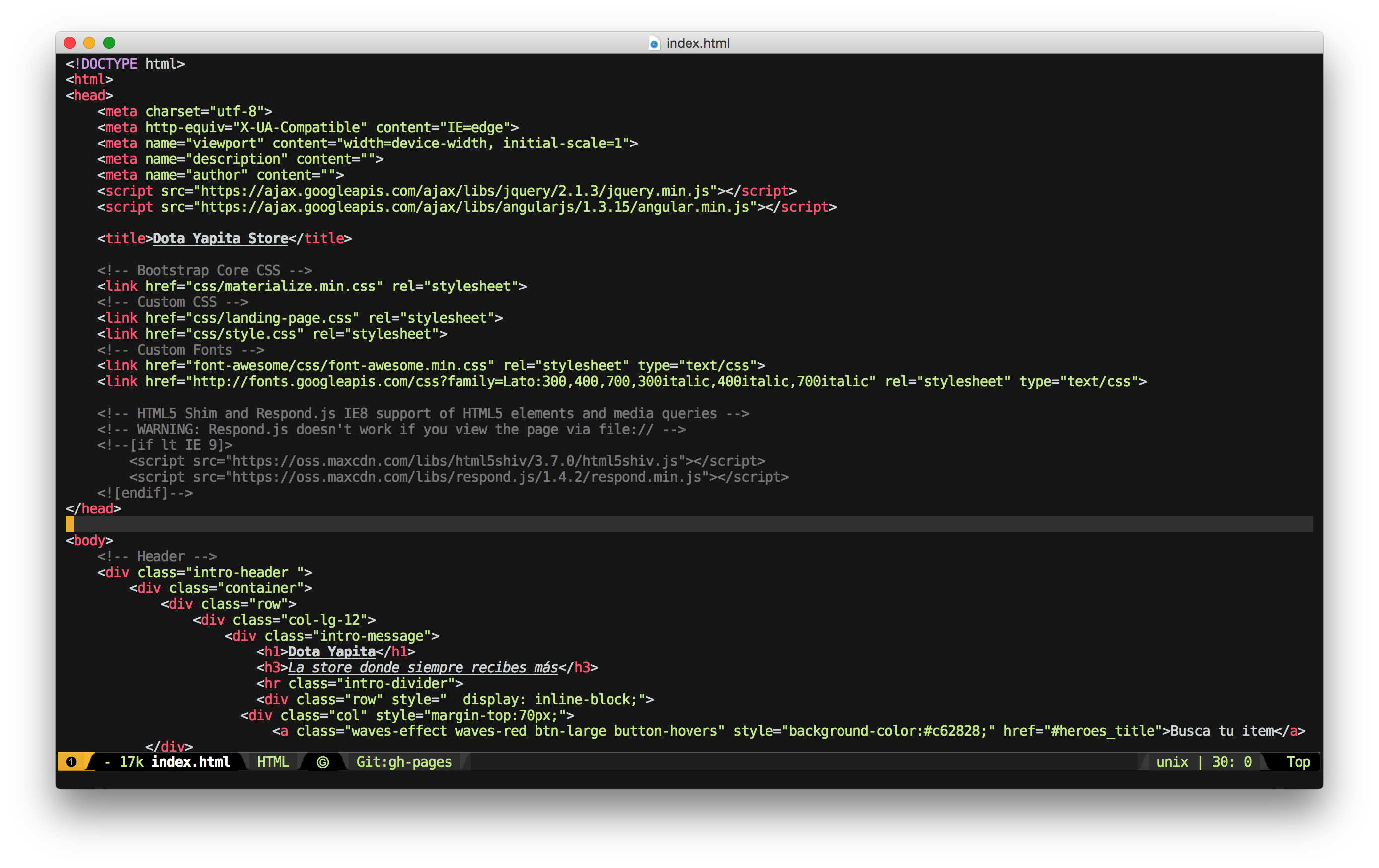This screenshot has height=868, width=1379.
Task: Click the div class="intro-header" line
Action: [205, 573]
